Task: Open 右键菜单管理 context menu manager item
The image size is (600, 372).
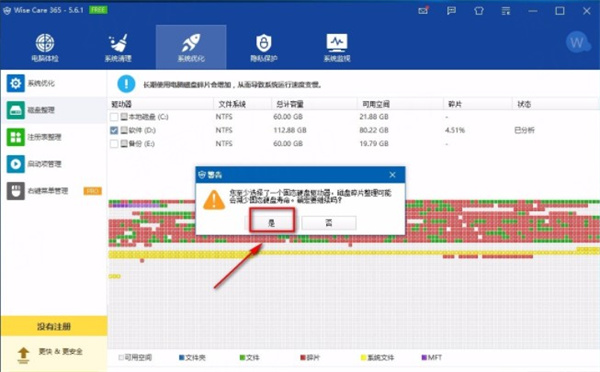Action: (x=54, y=191)
